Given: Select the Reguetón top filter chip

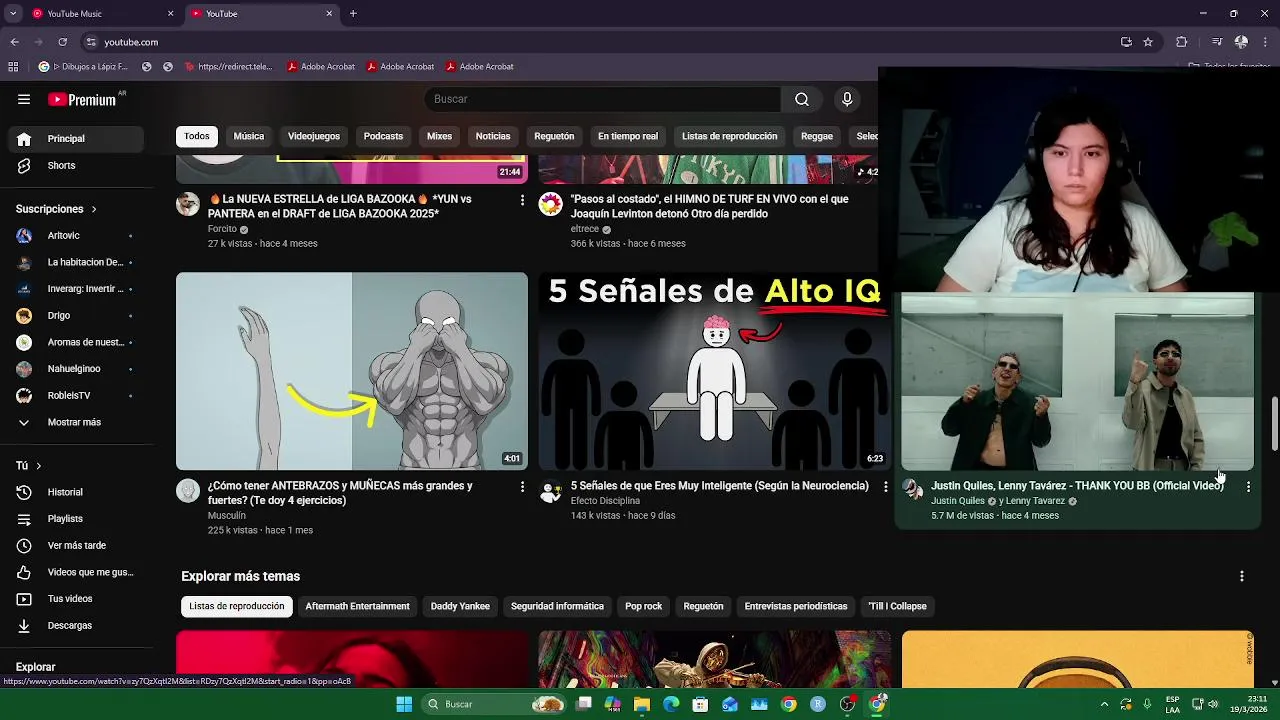Looking at the screenshot, I should pyautogui.click(x=554, y=136).
